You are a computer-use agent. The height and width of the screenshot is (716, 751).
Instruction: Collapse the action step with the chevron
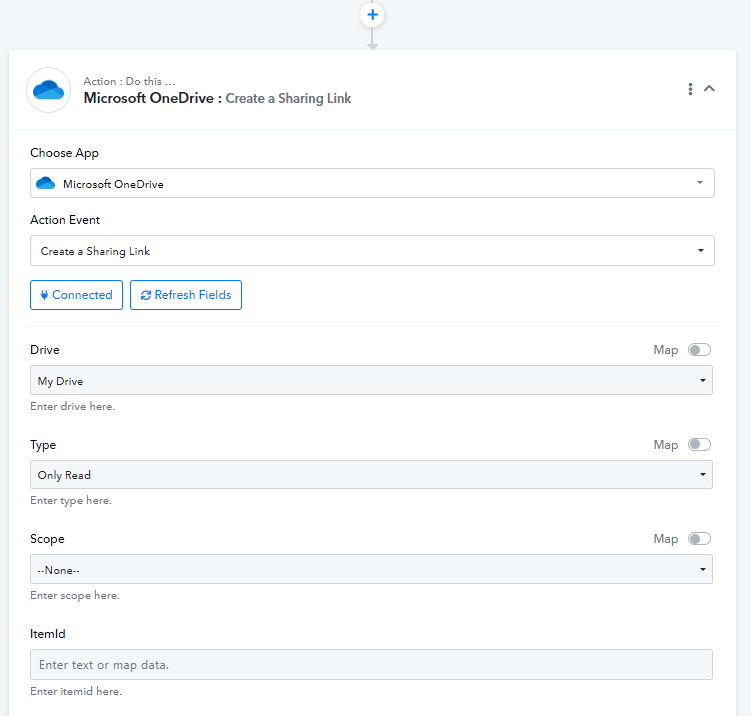click(709, 89)
